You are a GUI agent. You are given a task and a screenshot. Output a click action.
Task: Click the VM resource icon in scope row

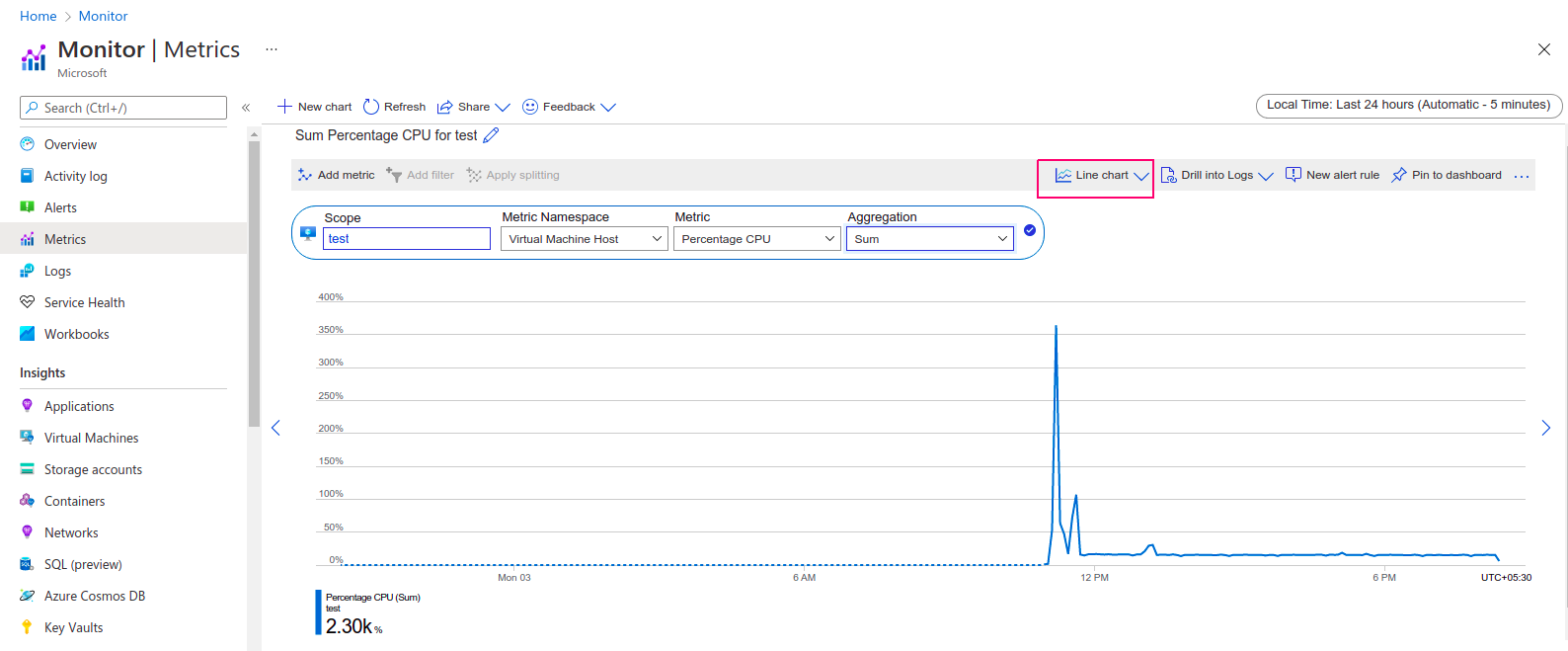pyautogui.click(x=307, y=233)
